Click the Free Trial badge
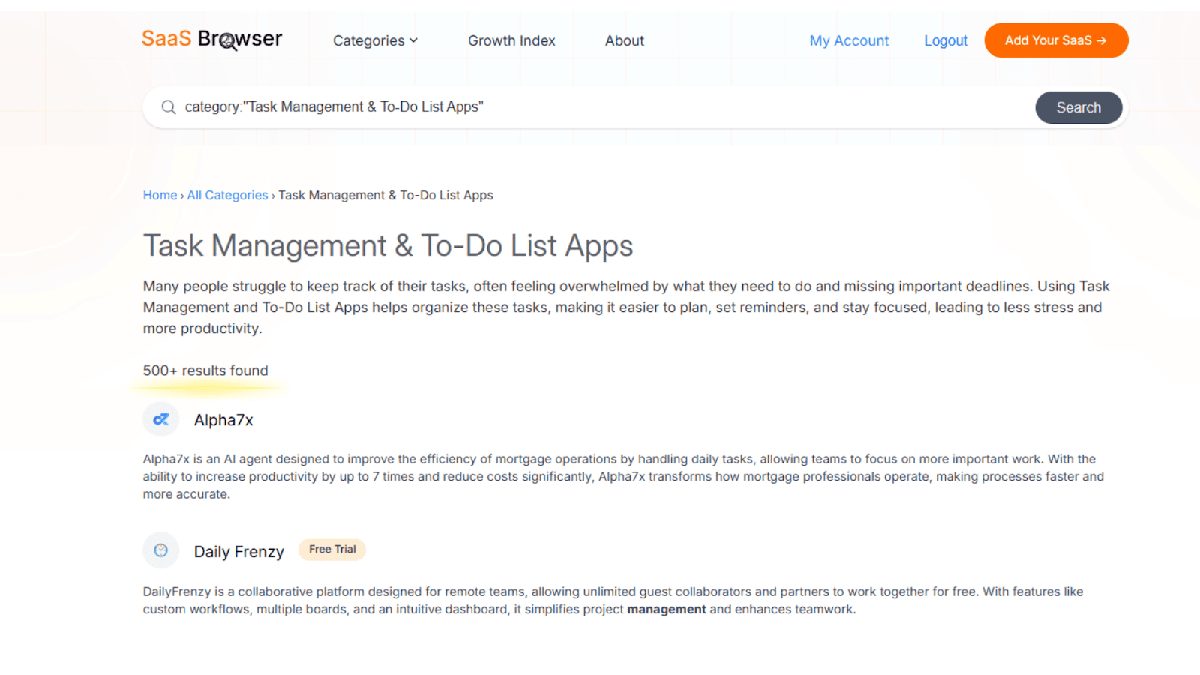This screenshot has width=1200, height=675. click(332, 550)
